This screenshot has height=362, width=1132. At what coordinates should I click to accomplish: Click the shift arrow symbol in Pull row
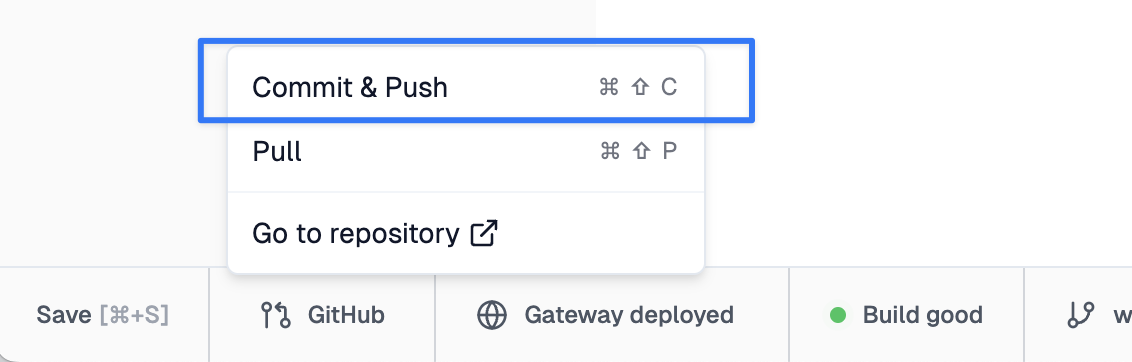[641, 151]
